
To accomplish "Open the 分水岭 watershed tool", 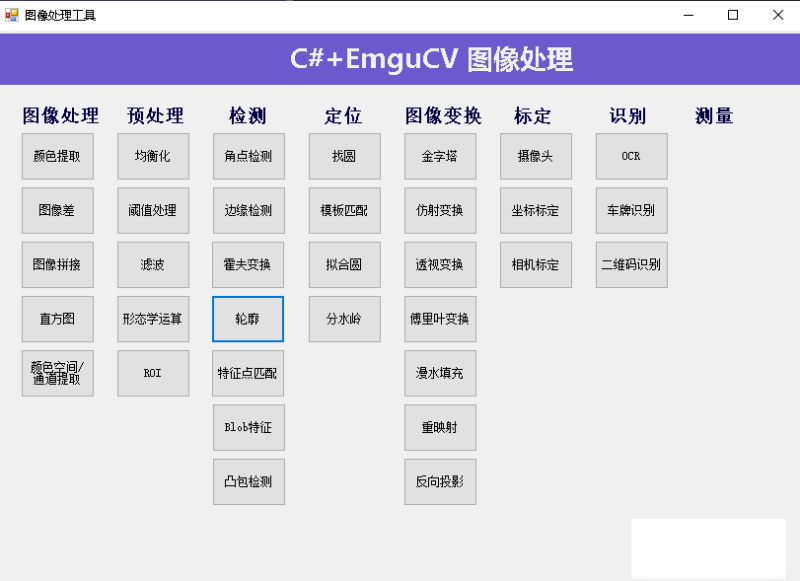I will pos(344,319).
